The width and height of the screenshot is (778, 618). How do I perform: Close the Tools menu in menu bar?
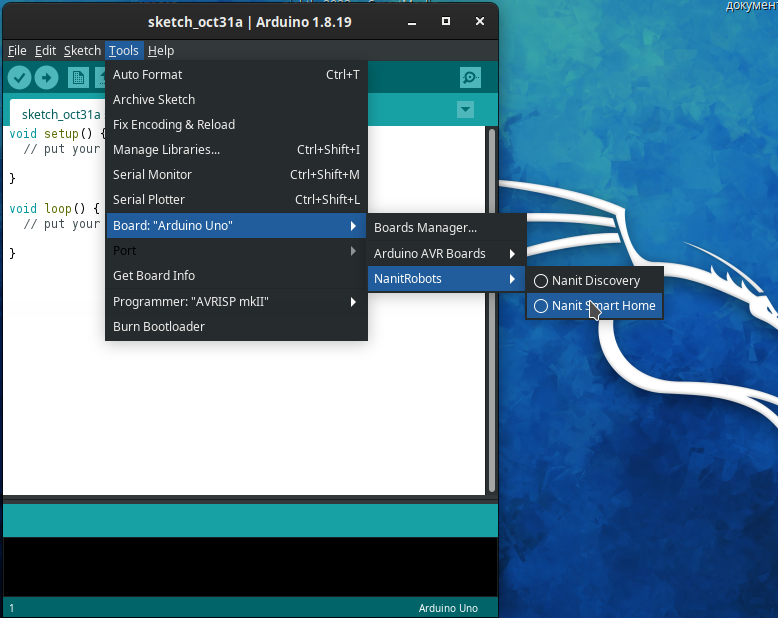[x=124, y=51]
